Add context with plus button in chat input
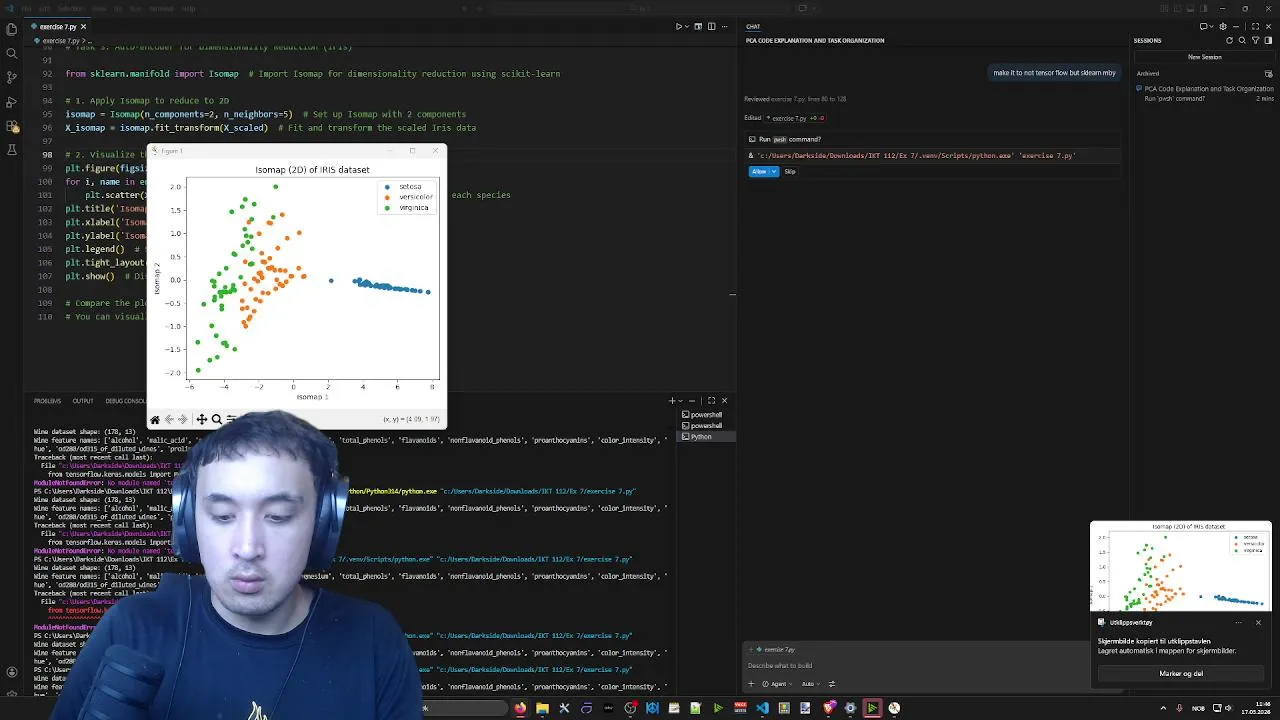The image size is (1280, 720). 751,684
